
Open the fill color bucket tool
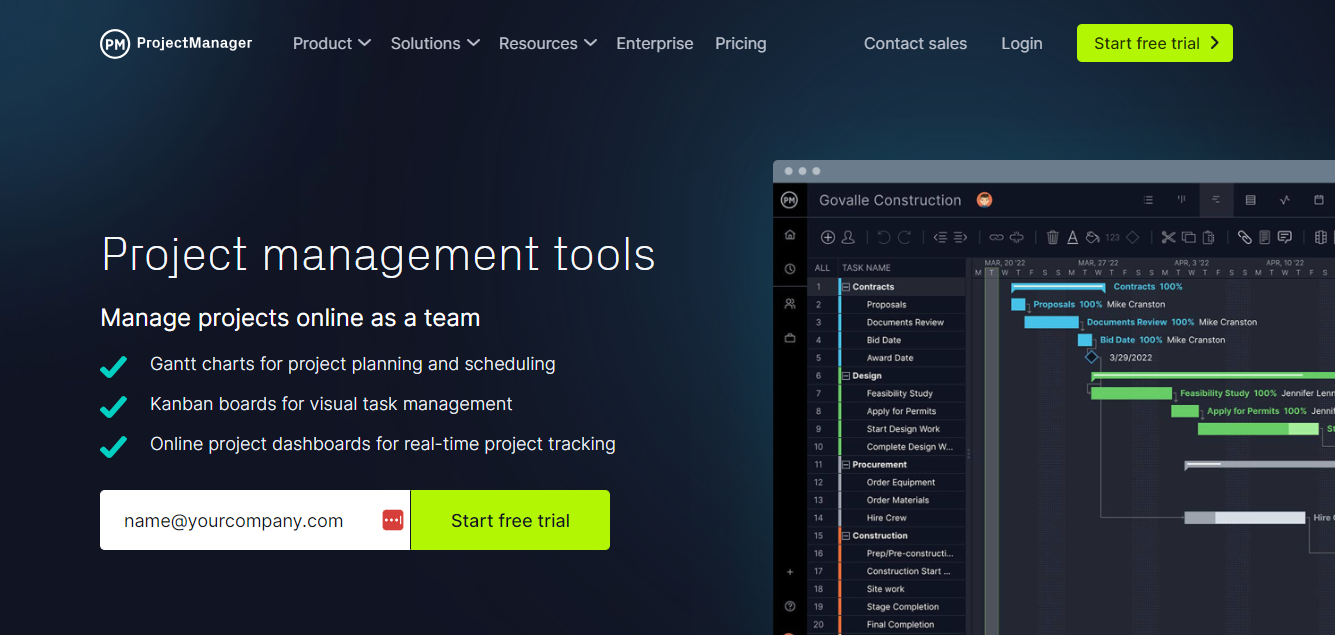pos(1094,237)
